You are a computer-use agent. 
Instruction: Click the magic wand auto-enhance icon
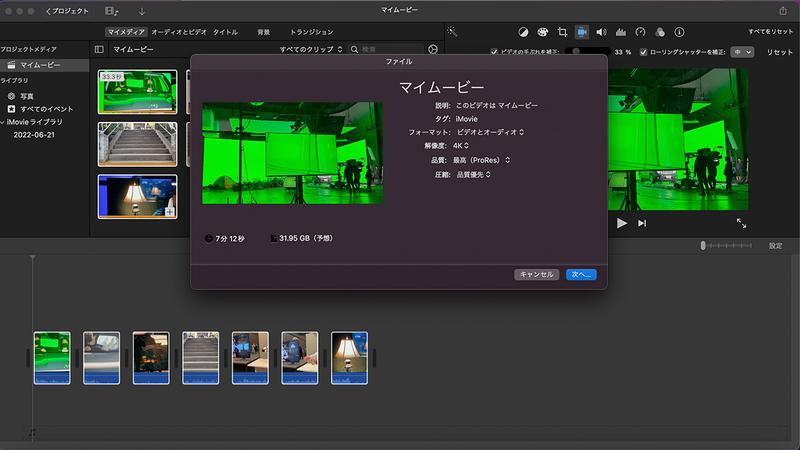click(452, 32)
